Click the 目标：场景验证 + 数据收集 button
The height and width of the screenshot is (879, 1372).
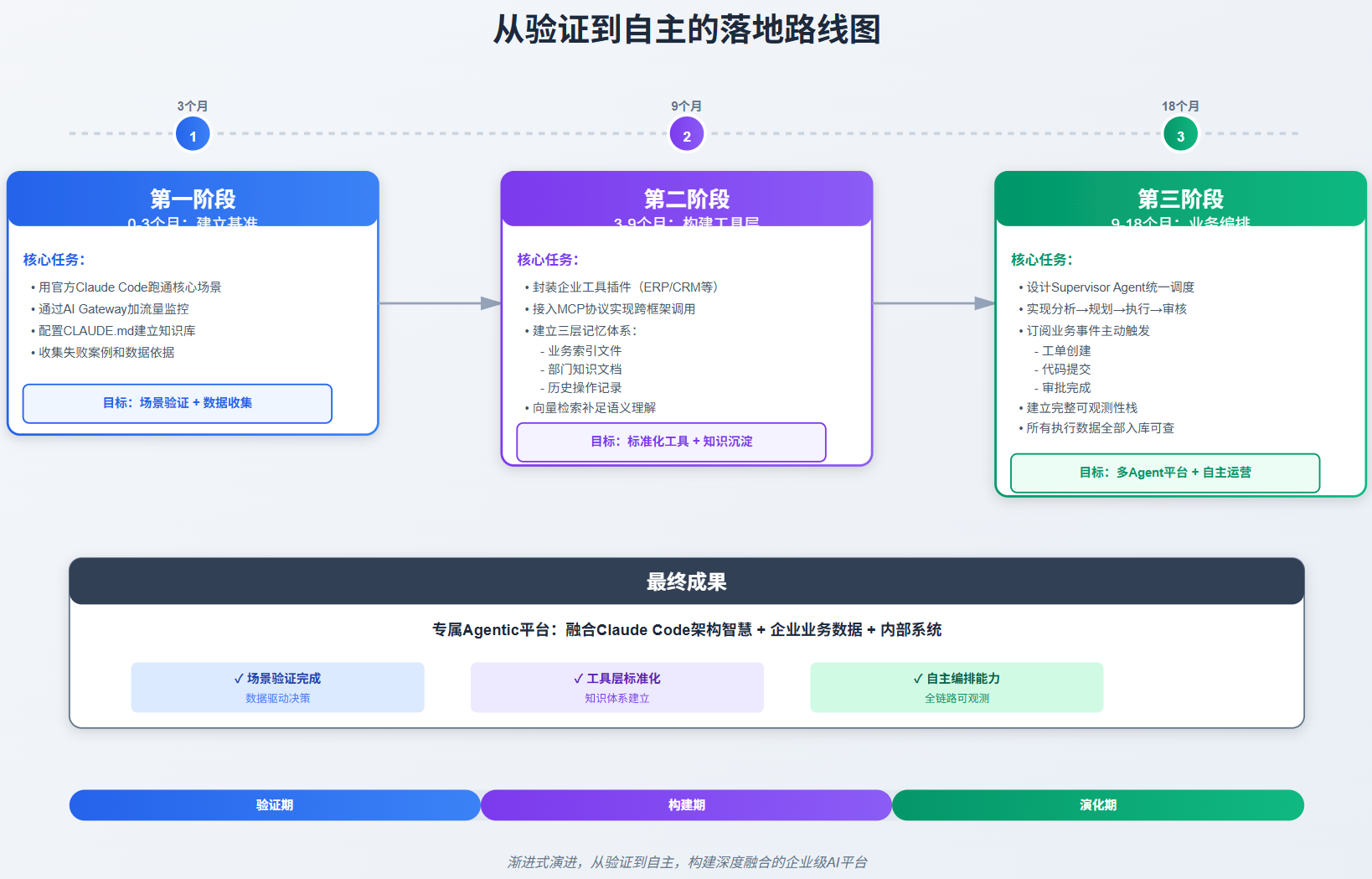click(178, 403)
